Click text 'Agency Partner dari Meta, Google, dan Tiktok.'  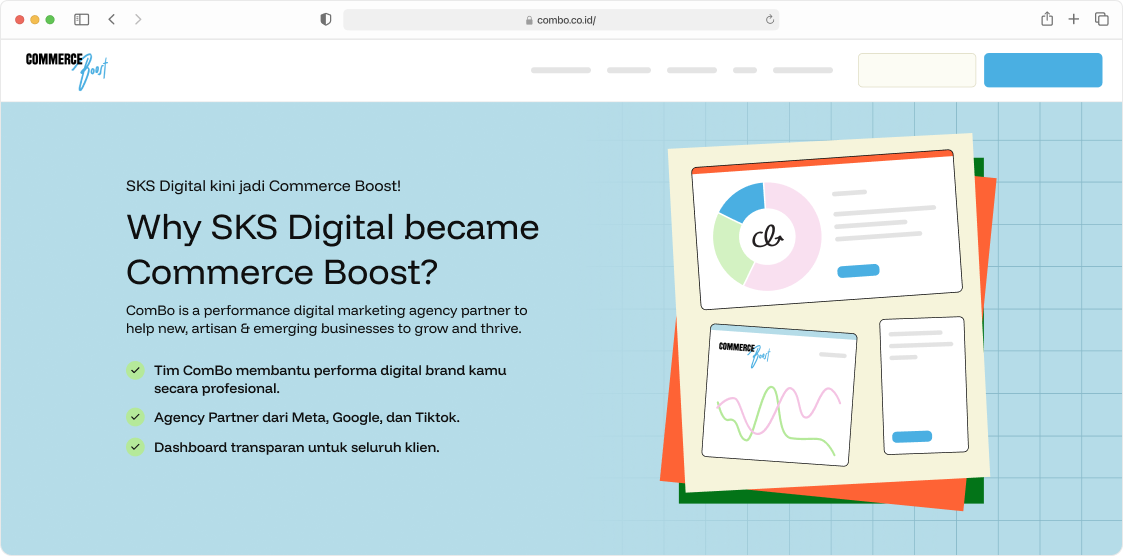[x=307, y=417]
